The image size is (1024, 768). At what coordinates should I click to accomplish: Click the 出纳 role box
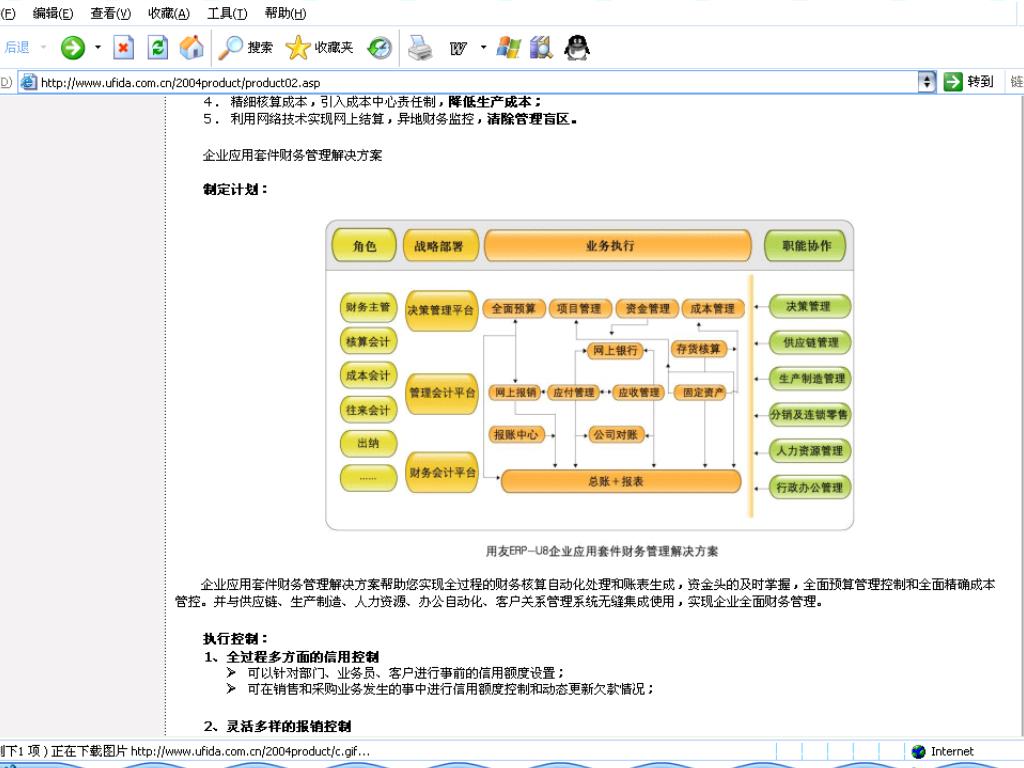point(368,443)
